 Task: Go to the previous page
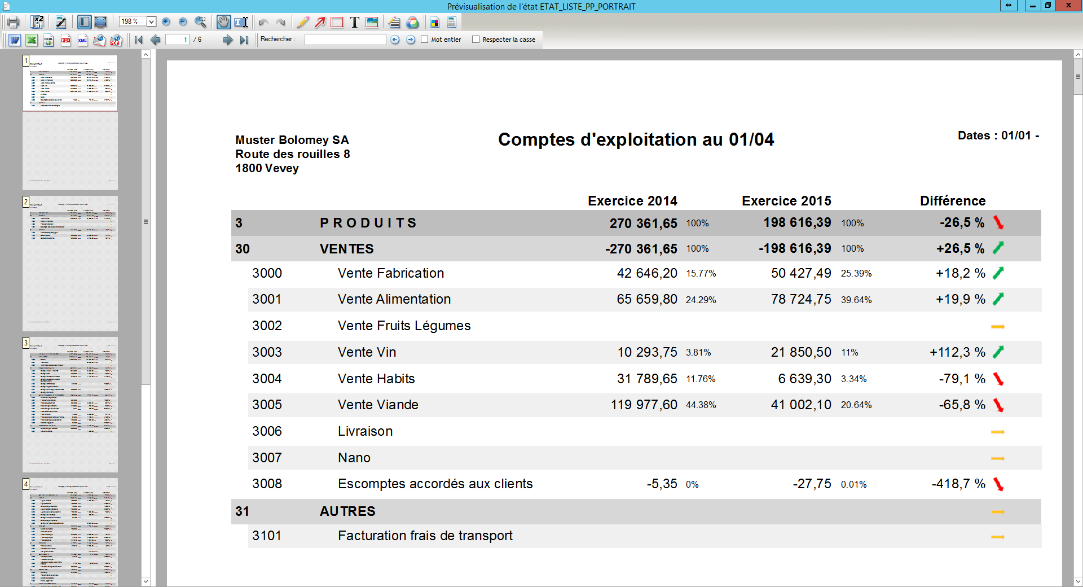tap(155, 40)
